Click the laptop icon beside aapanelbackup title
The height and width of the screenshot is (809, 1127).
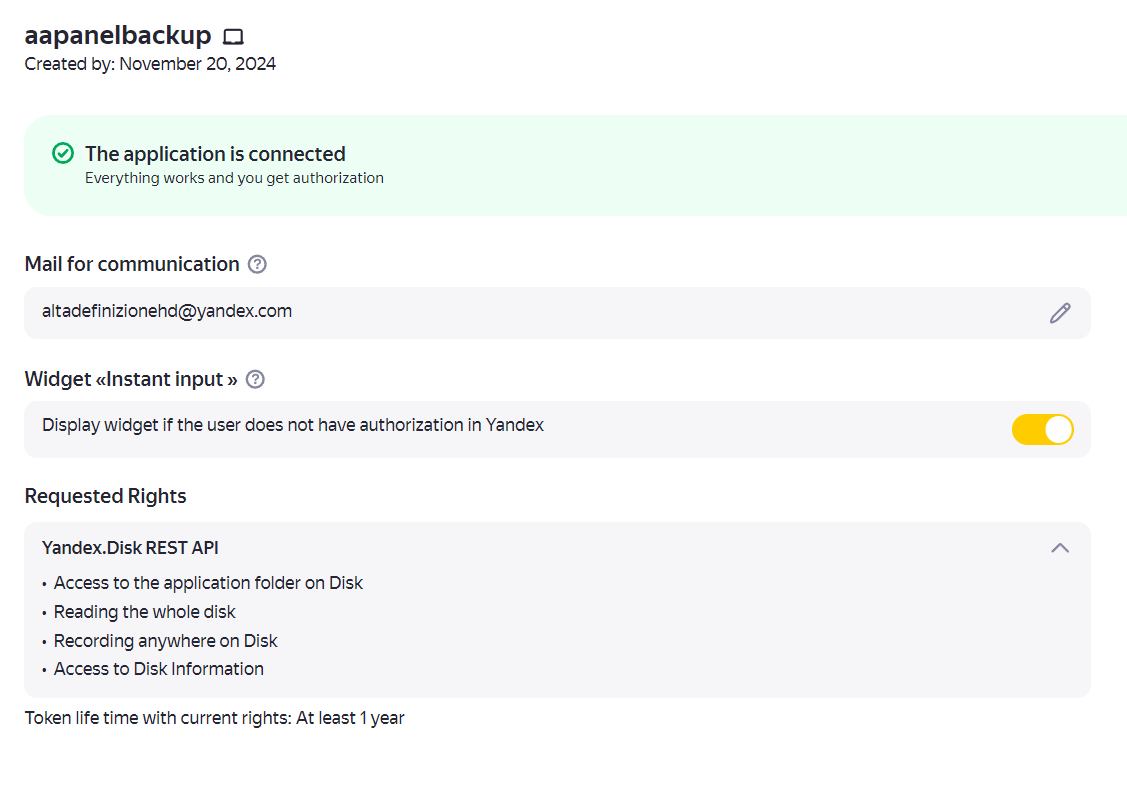click(233, 37)
